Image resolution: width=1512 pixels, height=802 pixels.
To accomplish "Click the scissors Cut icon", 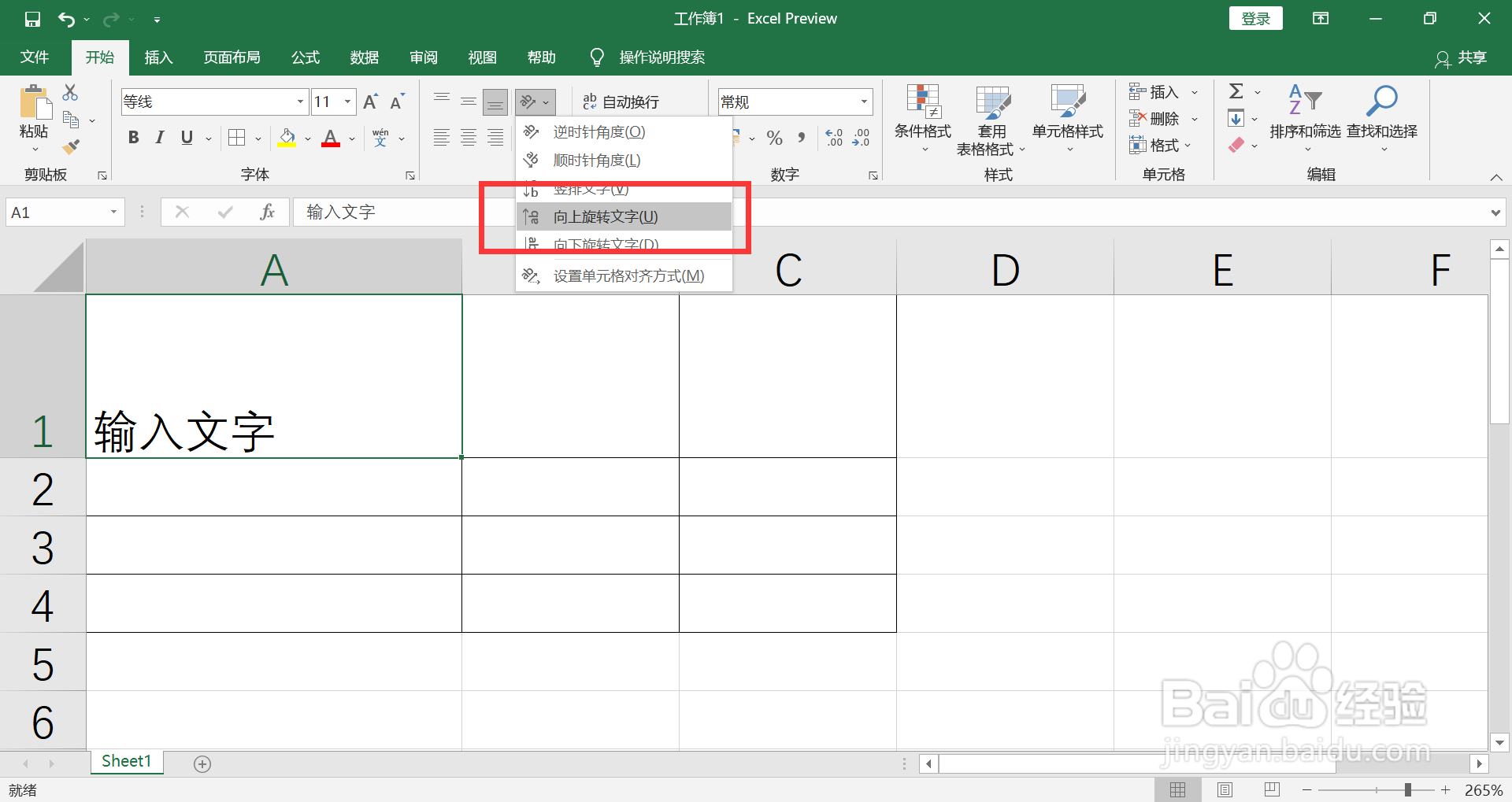I will point(70,92).
